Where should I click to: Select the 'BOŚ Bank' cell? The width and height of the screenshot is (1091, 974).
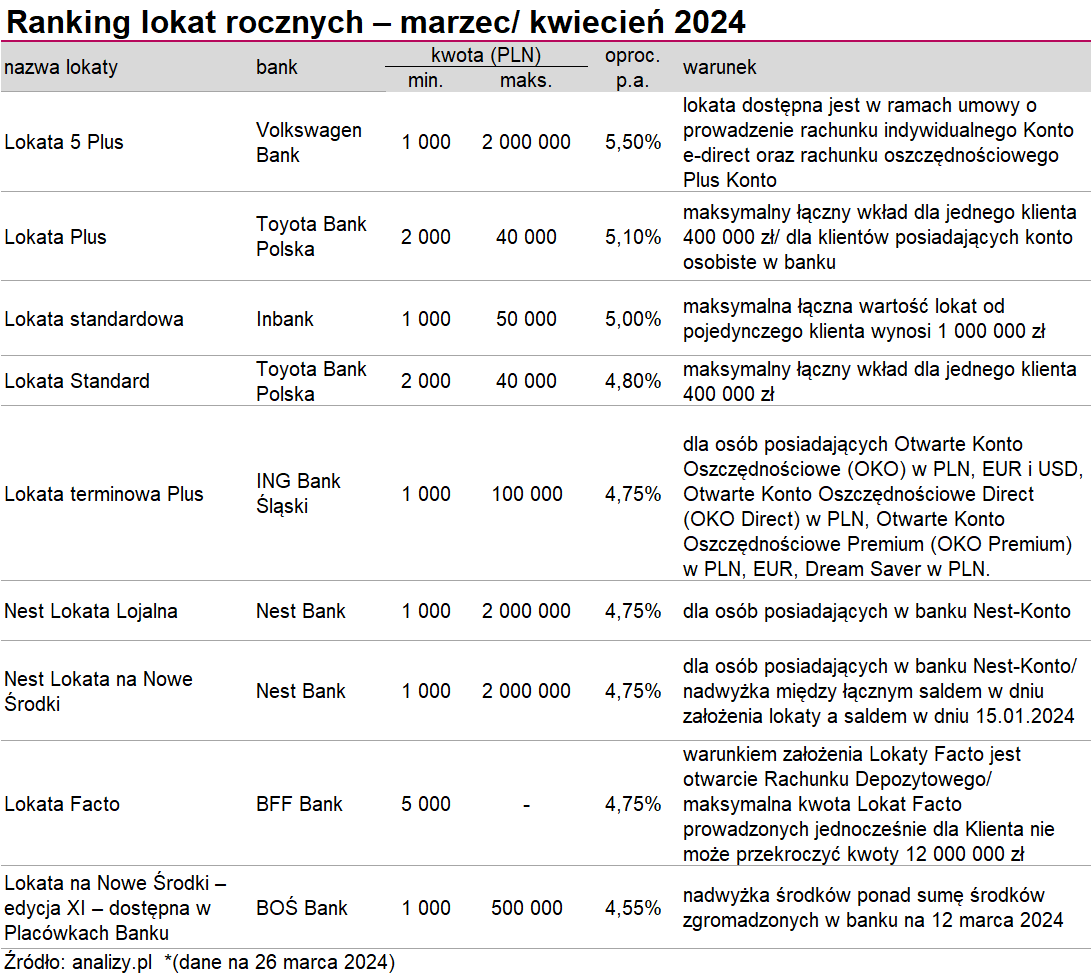[x=301, y=908]
